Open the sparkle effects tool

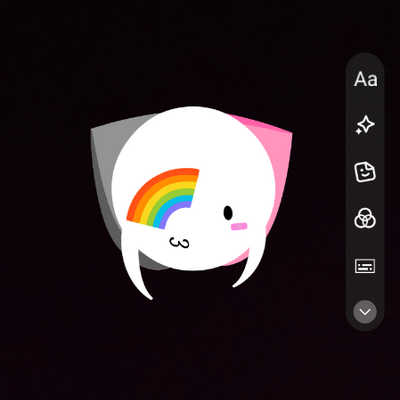click(365, 125)
